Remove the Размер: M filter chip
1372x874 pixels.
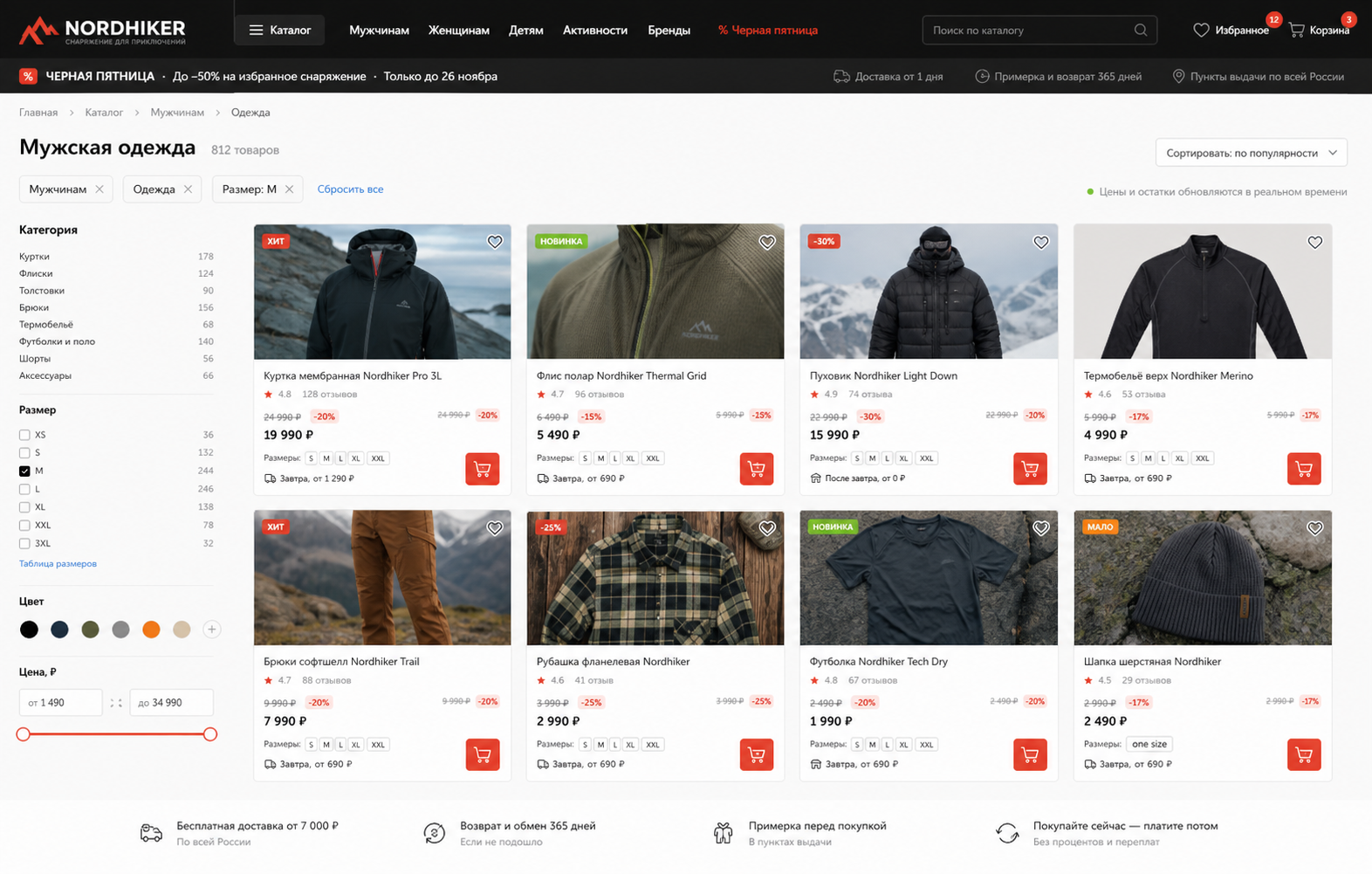(289, 189)
